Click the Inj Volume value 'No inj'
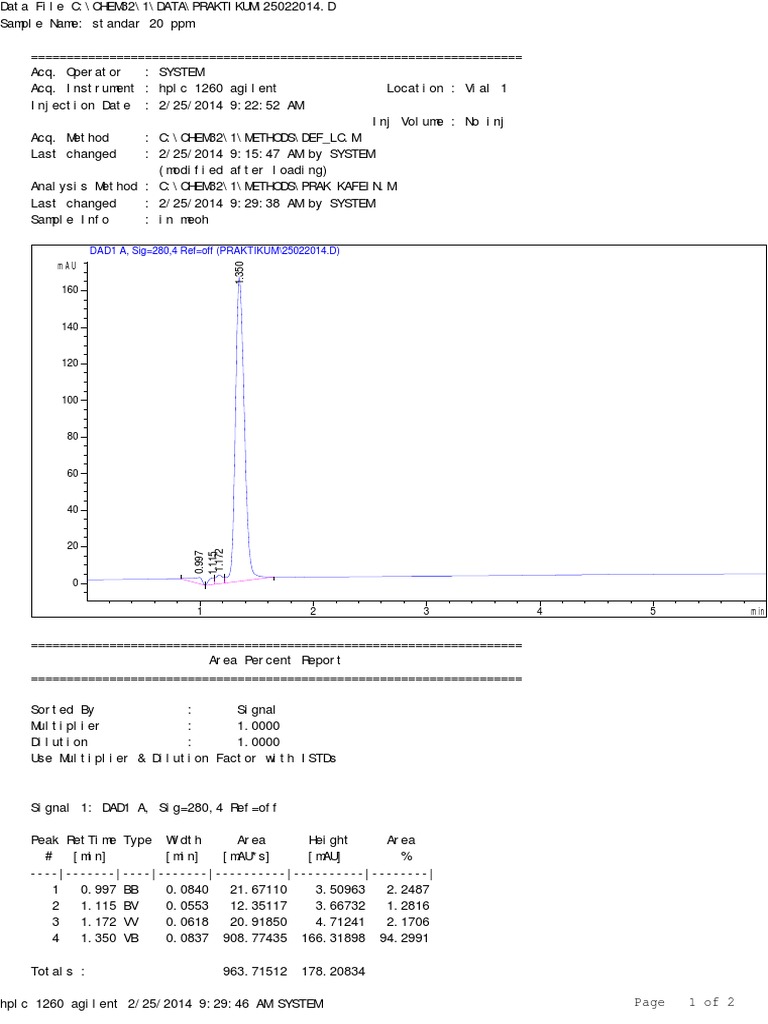The height and width of the screenshot is (1024, 768). 484,122
